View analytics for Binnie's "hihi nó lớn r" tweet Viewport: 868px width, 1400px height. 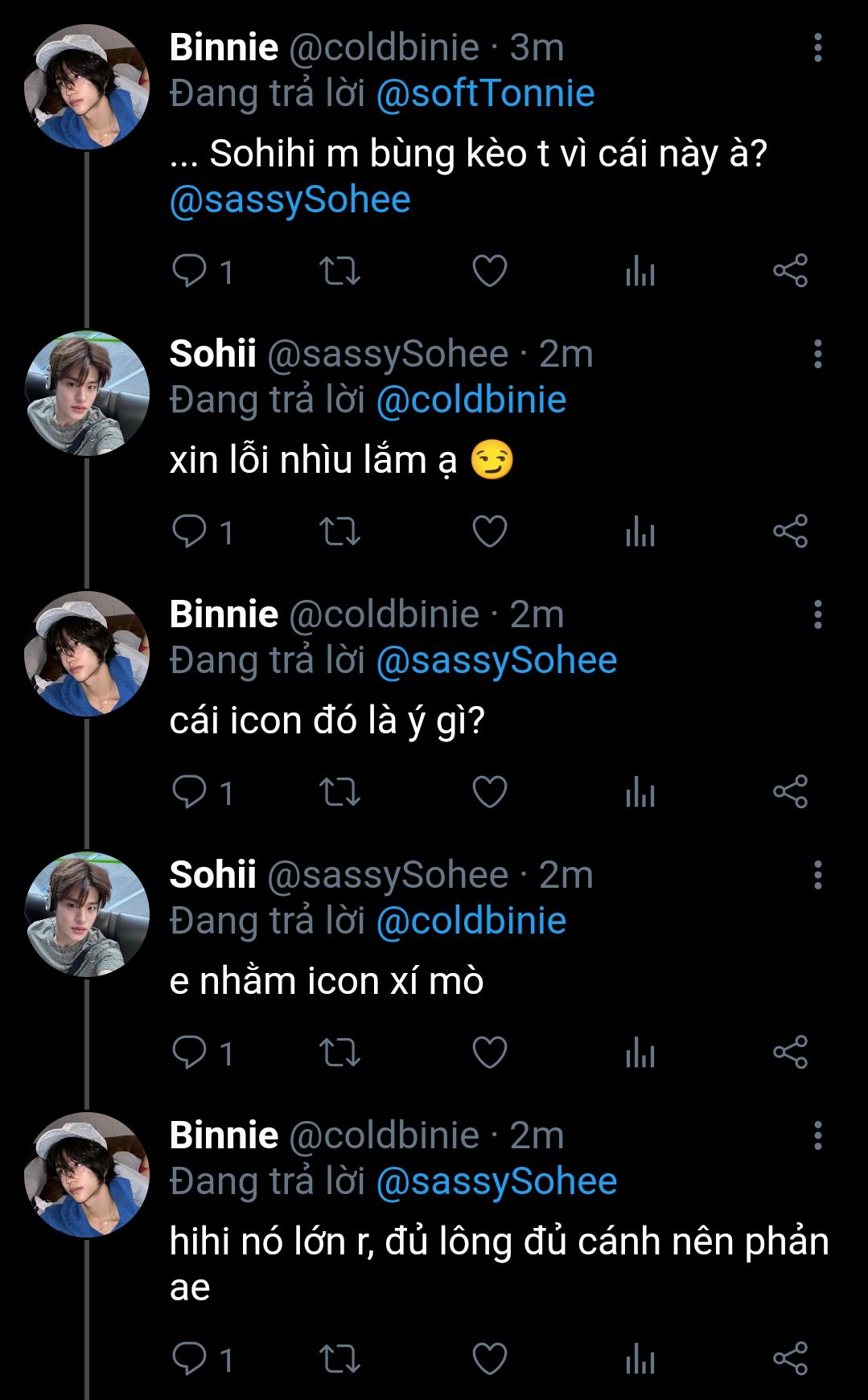pos(640,1360)
